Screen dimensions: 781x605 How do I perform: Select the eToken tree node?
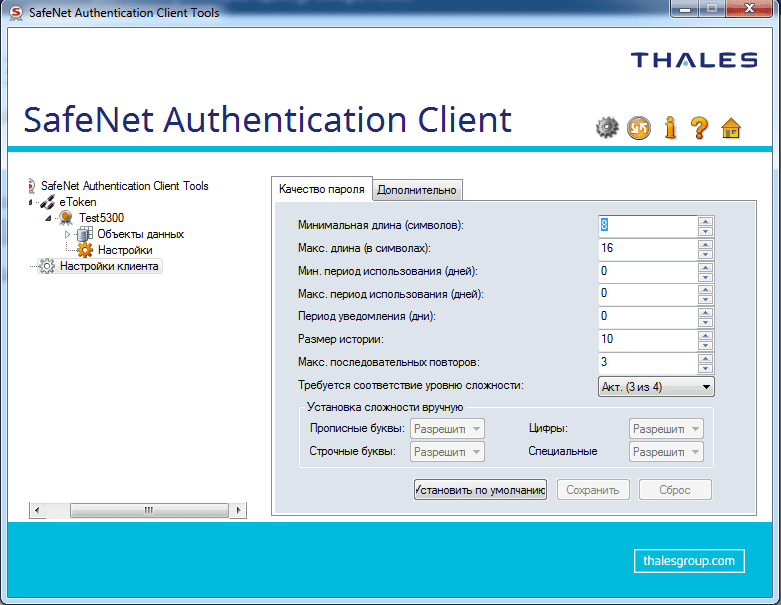pyautogui.click(x=78, y=202)
